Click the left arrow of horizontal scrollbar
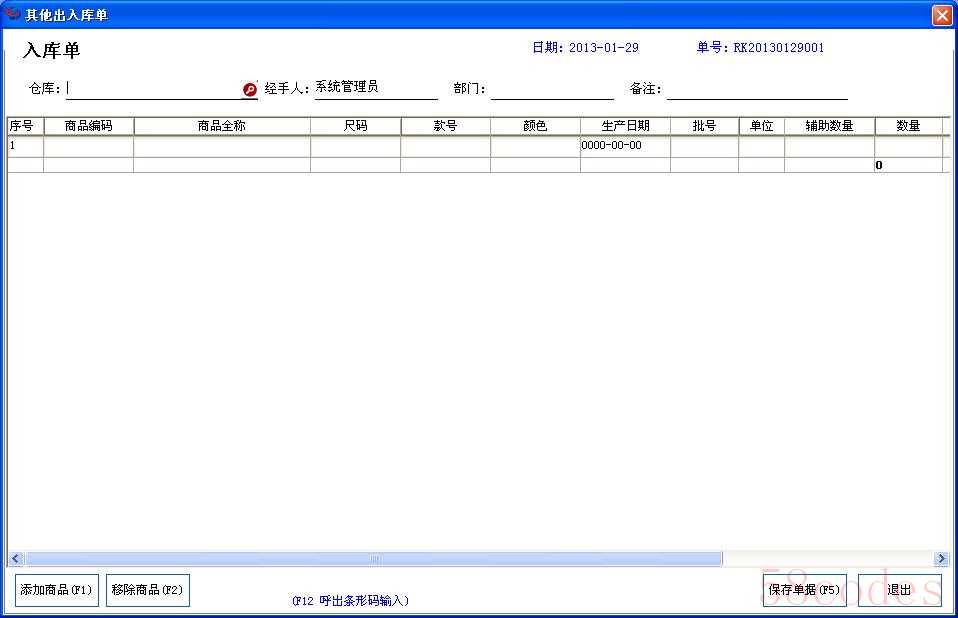Viewport: 958px width, 618px height. click(x=15, y=559)
